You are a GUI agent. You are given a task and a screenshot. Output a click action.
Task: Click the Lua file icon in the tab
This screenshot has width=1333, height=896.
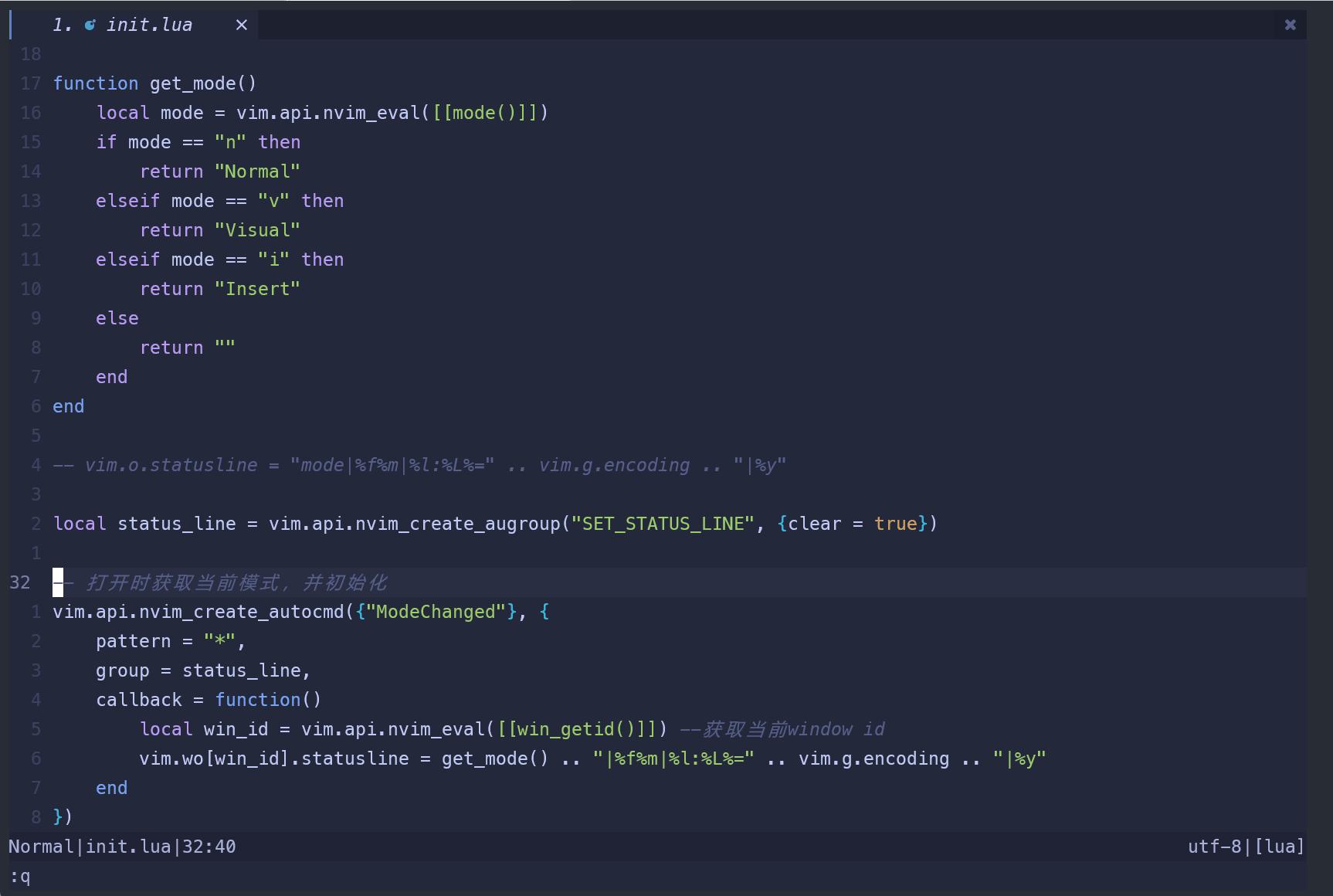coord(90,25)
